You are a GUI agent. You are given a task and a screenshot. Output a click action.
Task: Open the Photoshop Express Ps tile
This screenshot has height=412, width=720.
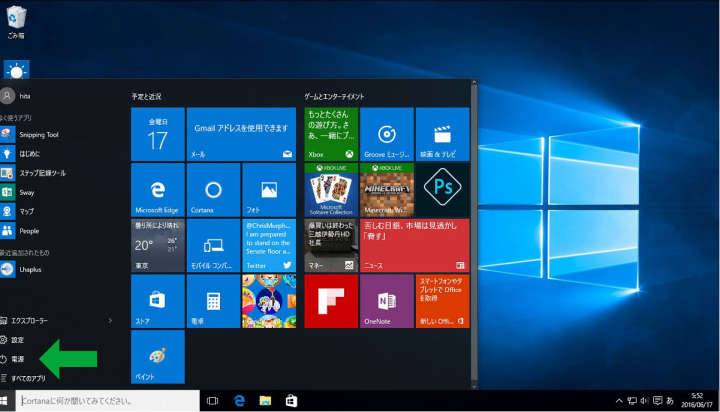(442, 190)
